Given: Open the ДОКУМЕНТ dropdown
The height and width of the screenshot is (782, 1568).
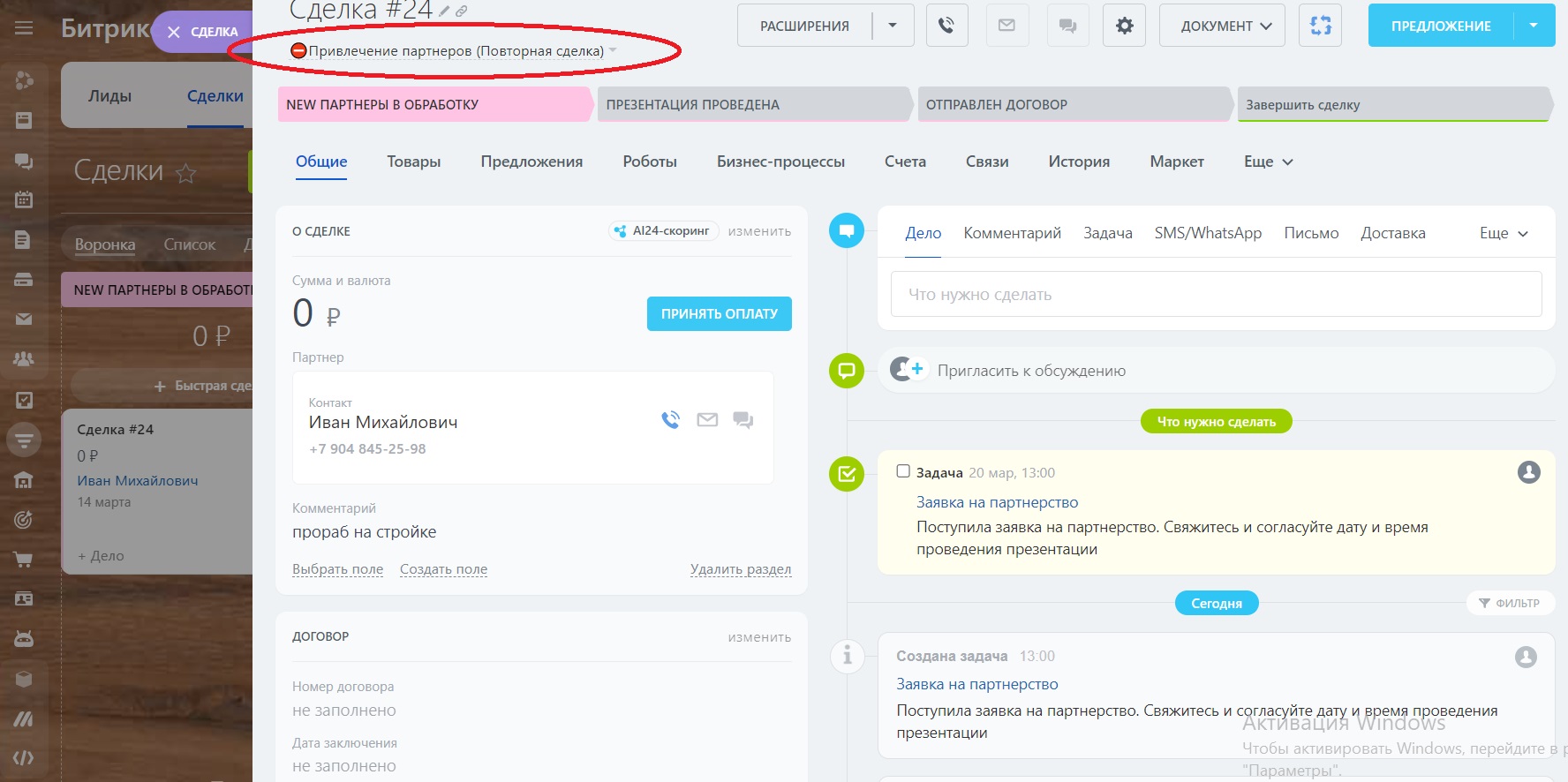Looking at the screenshot, I should [x=1226, y=26].
